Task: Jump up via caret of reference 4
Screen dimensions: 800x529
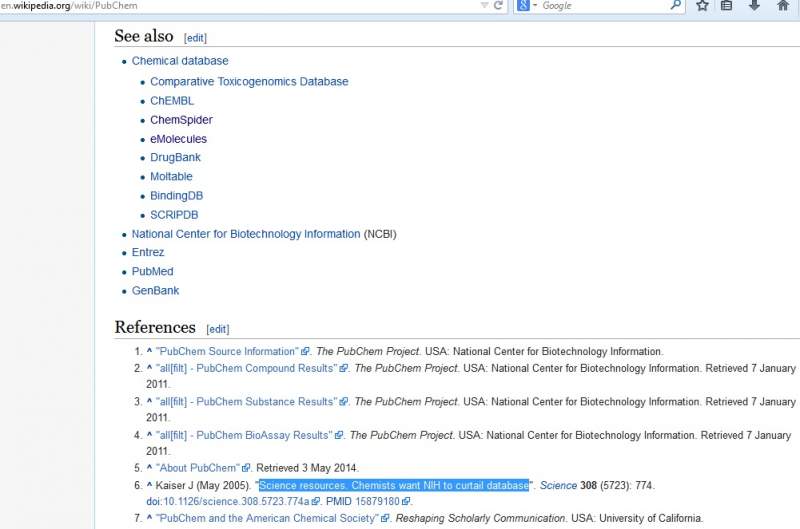Action: tap(149, 435)
